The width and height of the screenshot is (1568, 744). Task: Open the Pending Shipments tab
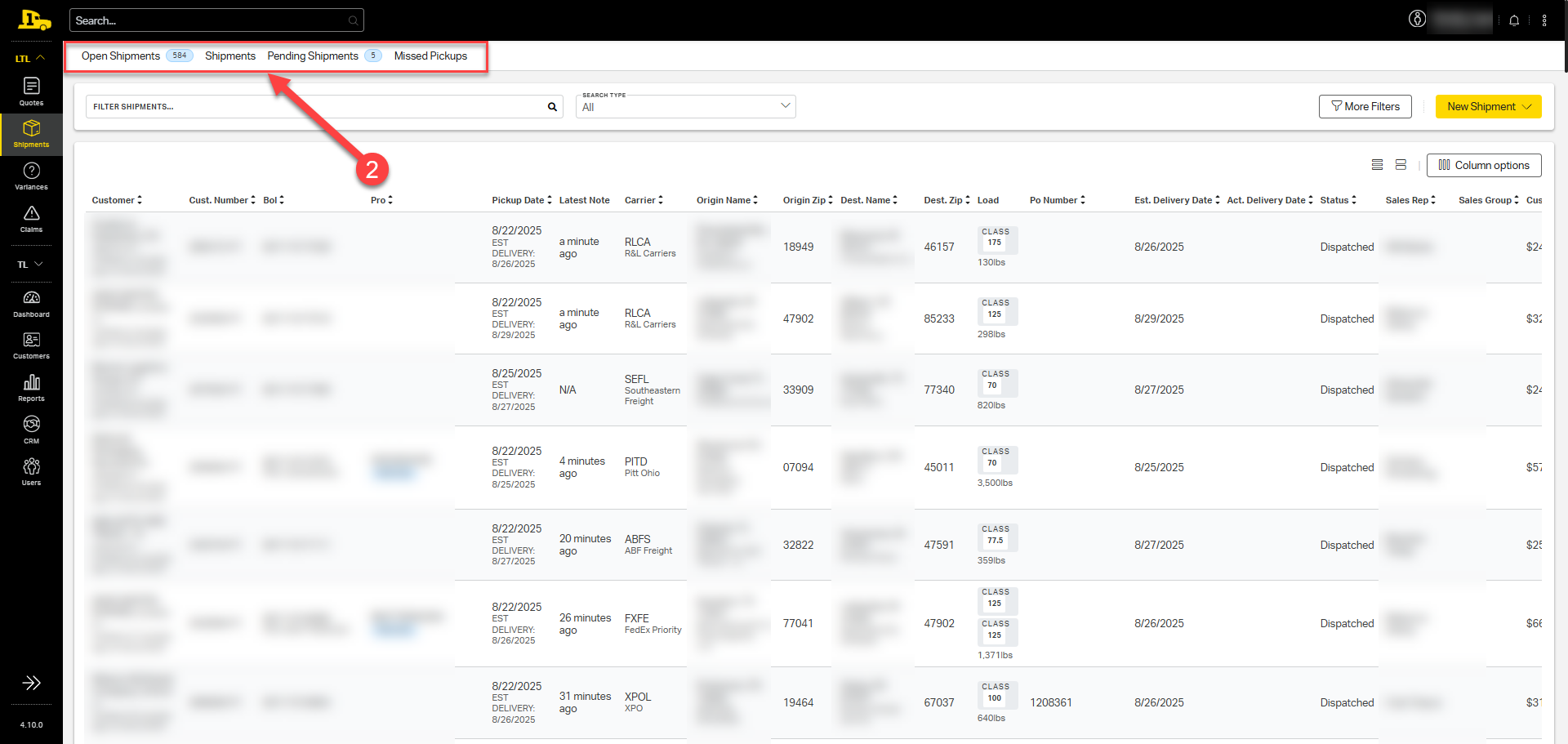[313, 56]
